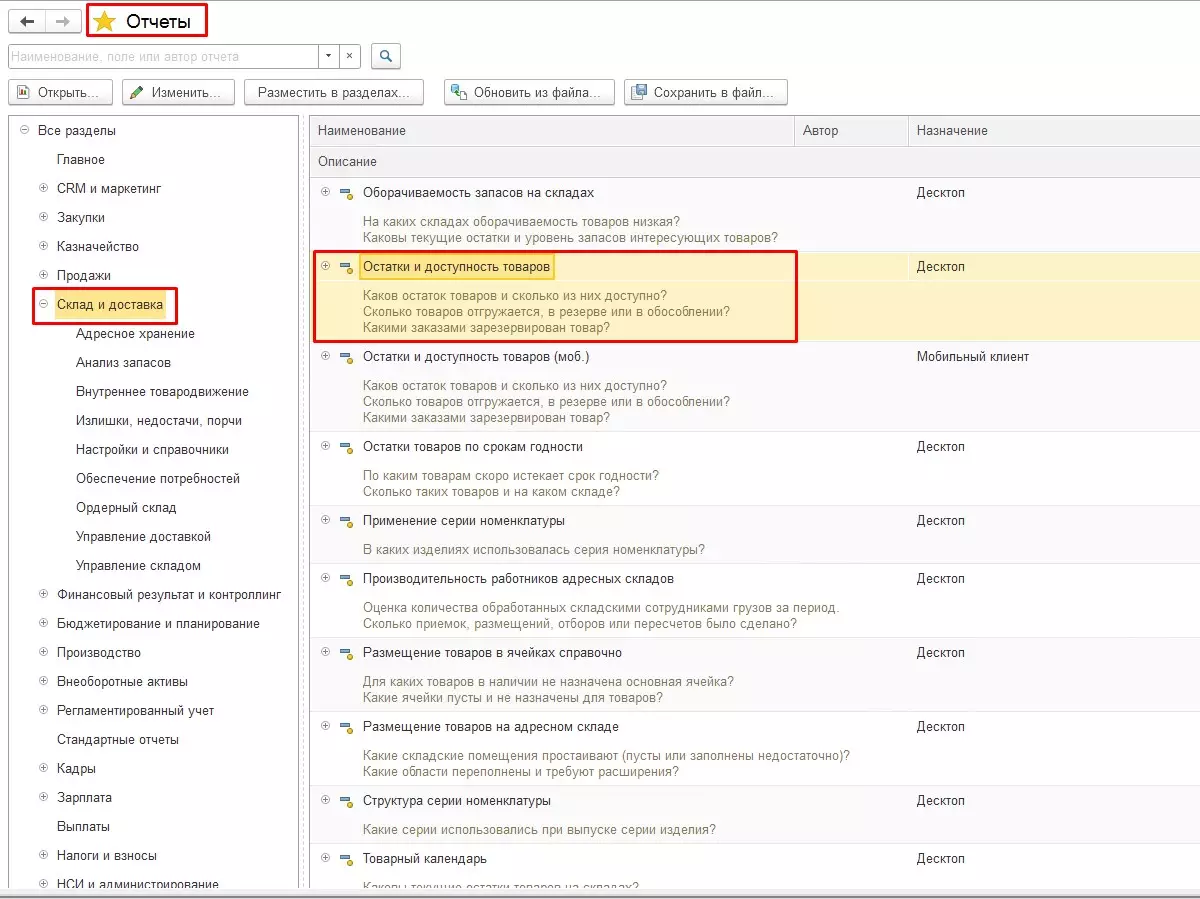Click the favorites star icon
This screenshot has width=1200, height=899.
(104, 21)
